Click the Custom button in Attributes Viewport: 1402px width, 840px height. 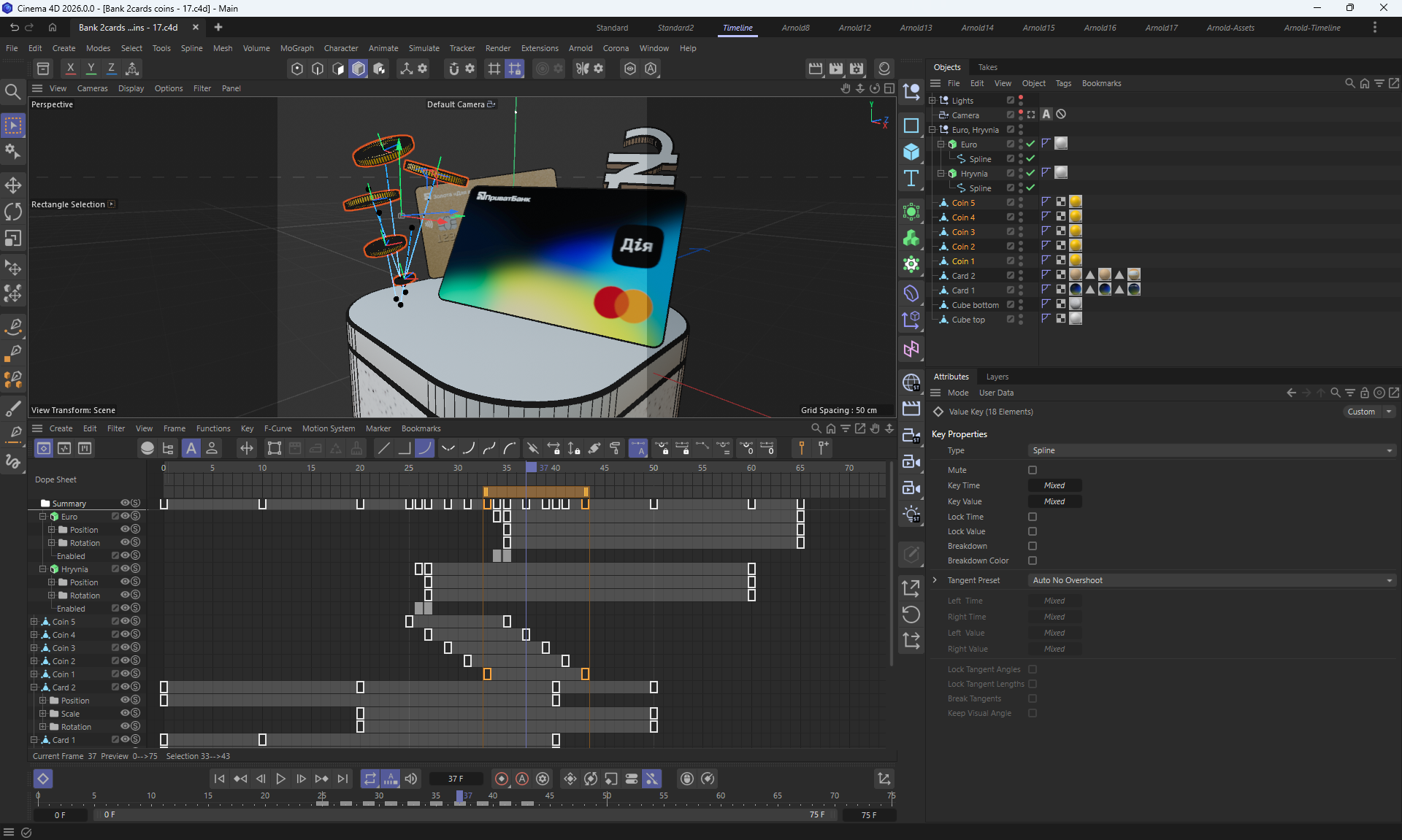(1361, 412)
